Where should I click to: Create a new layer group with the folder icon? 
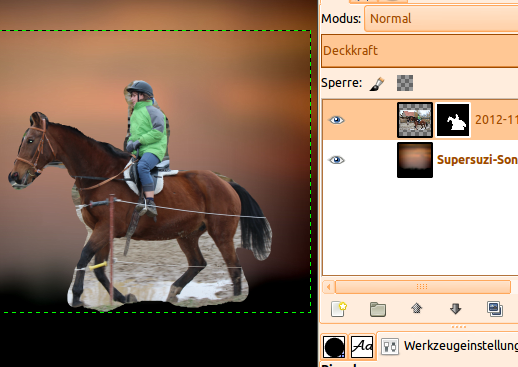(378, 309)
